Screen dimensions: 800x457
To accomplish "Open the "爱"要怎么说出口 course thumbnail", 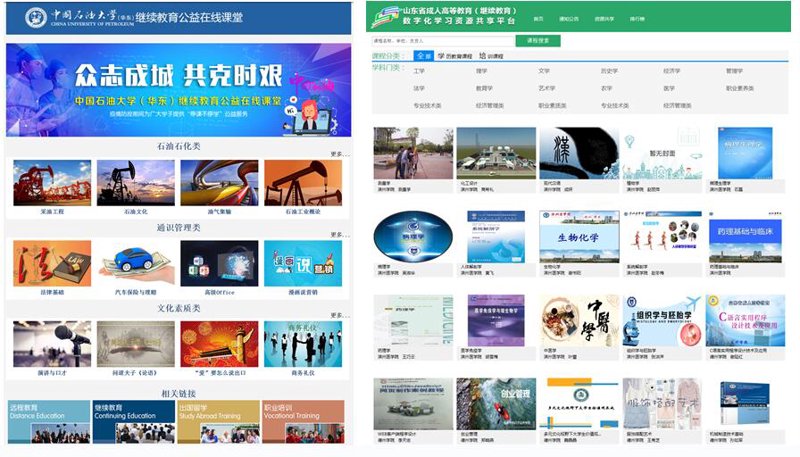I will [219, 344].
